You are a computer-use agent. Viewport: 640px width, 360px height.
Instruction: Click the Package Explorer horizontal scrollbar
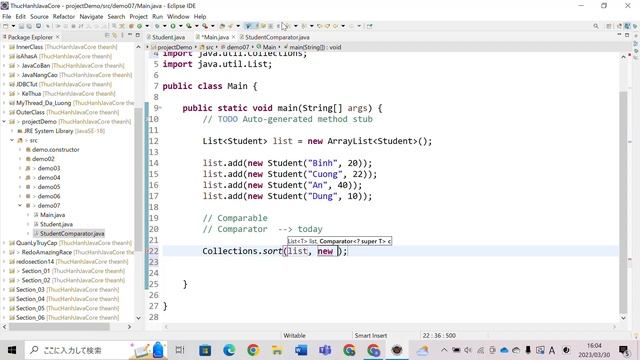[59, 327]
